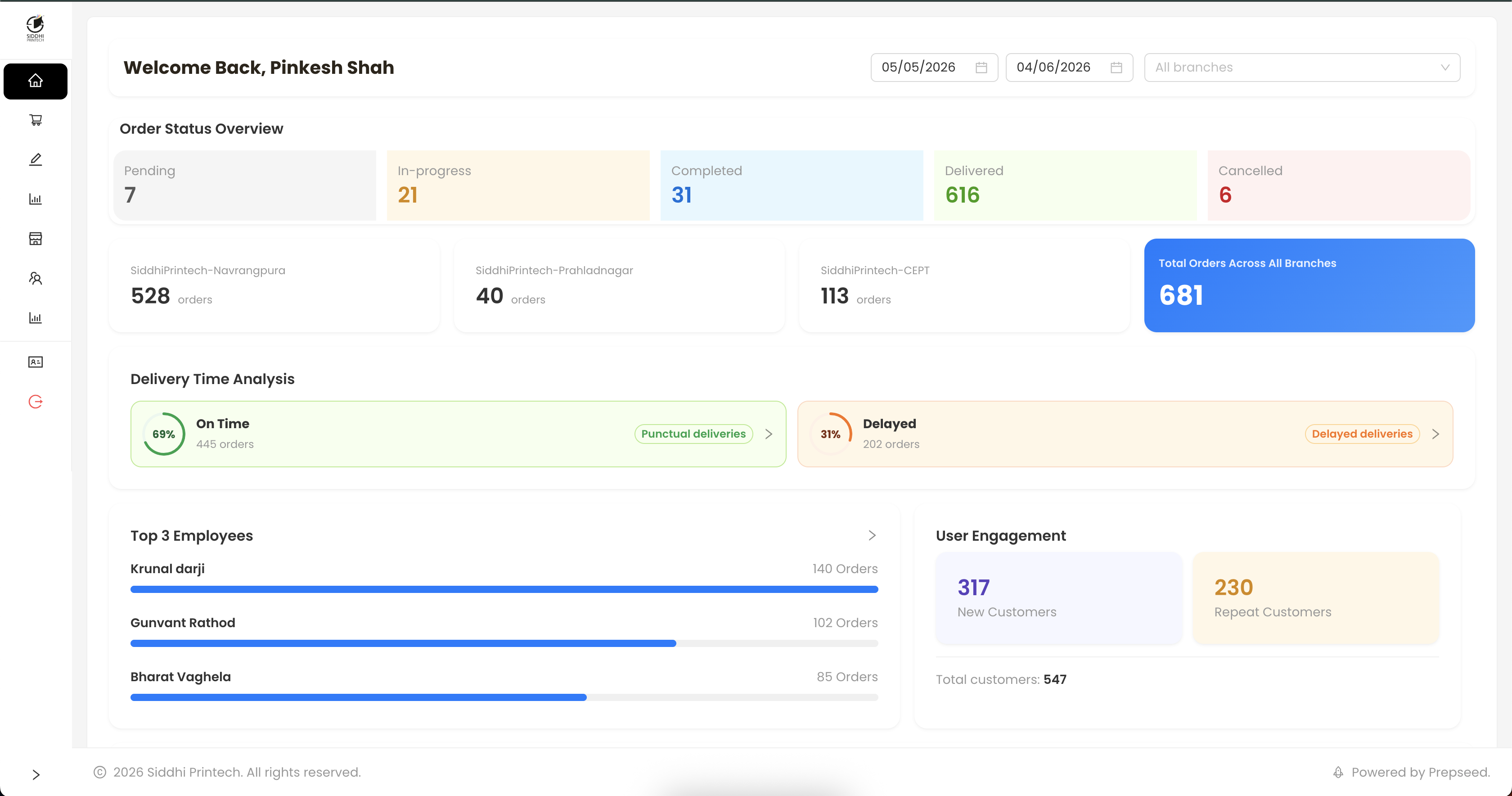
Task: Open SiddhiPrintech-CEPT branch card
Action: (964, 285)
